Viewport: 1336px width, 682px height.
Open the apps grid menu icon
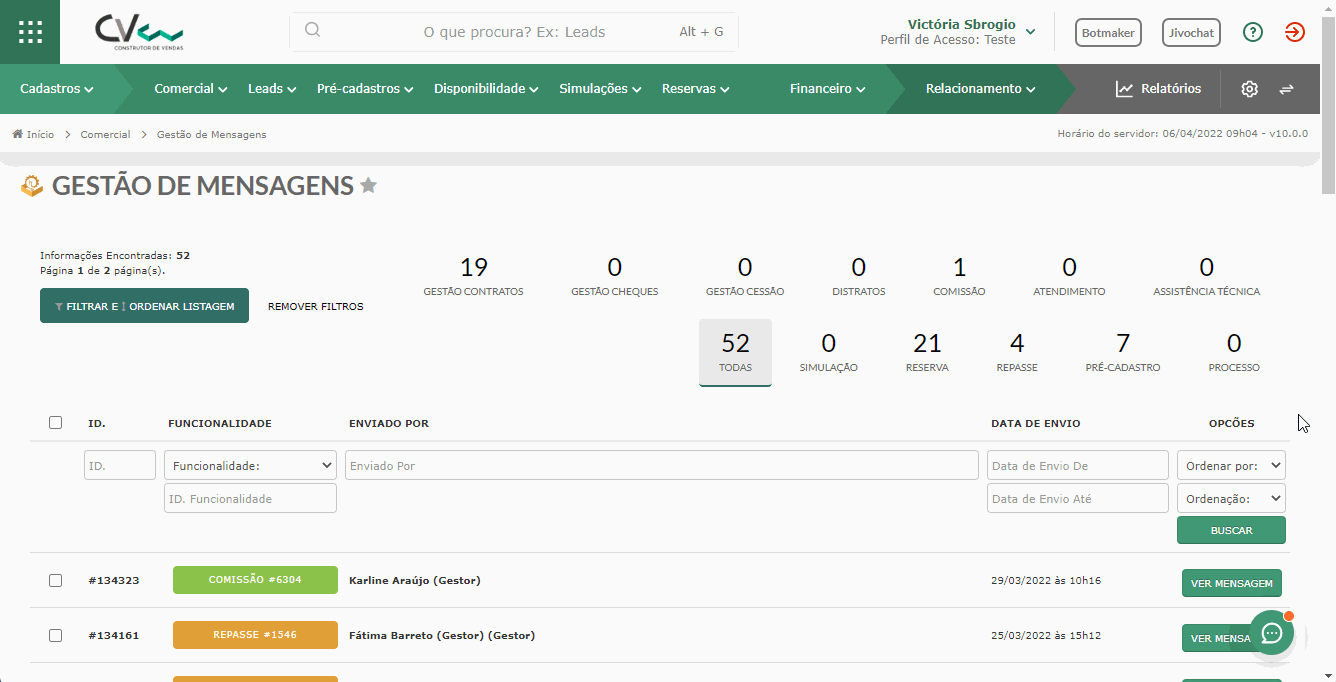pyautogui.click(x=30, y=32)
